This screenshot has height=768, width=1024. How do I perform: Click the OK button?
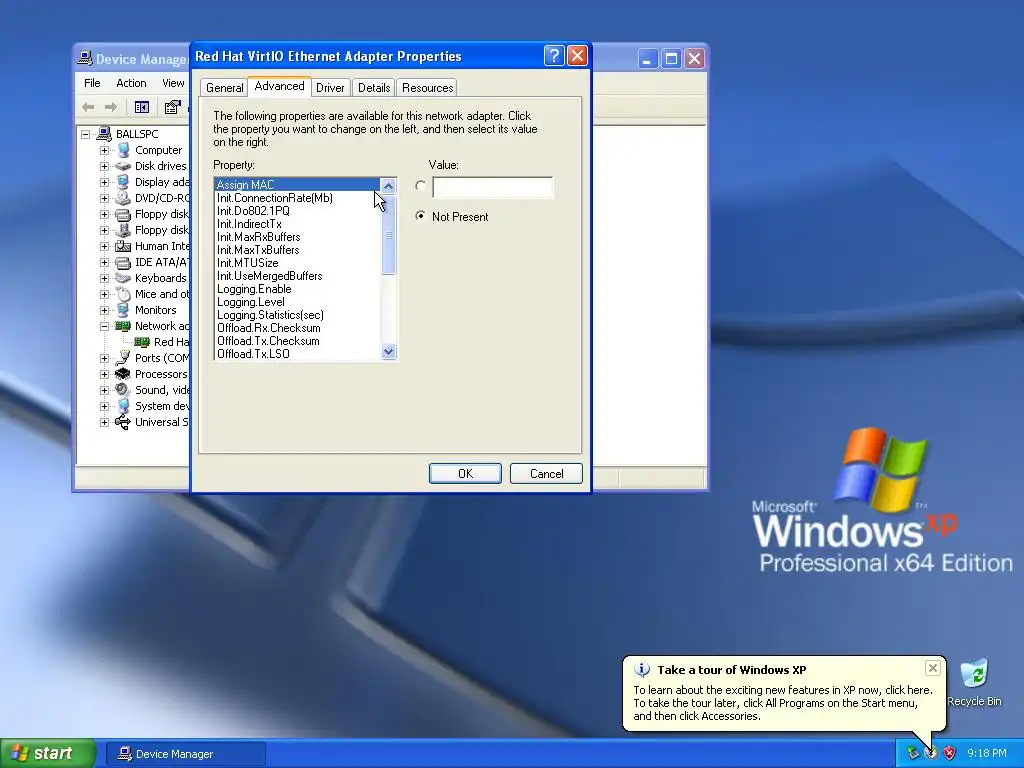pyautogui.click(x=465, y=473)
